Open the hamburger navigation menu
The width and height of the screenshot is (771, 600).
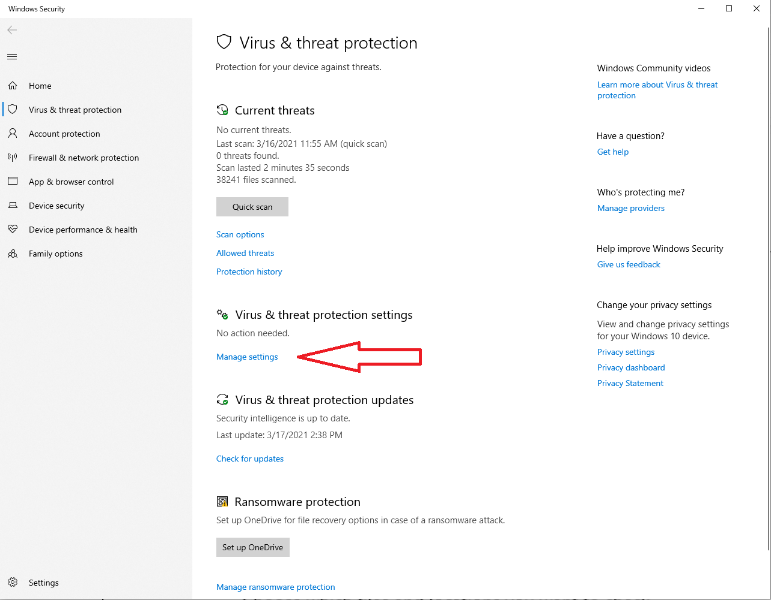click(12, 57)
